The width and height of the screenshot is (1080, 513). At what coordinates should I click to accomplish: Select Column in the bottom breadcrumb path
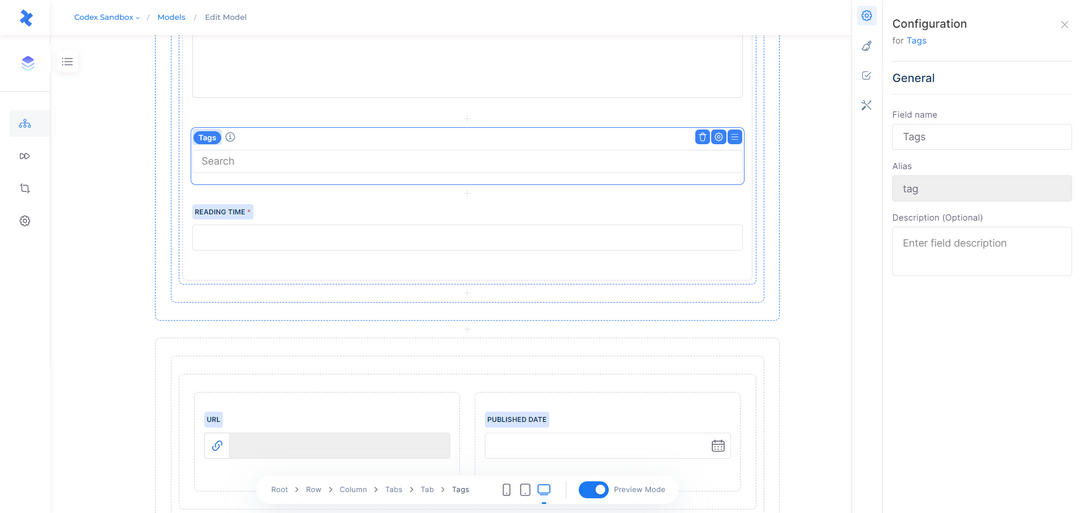coord(353,490)
